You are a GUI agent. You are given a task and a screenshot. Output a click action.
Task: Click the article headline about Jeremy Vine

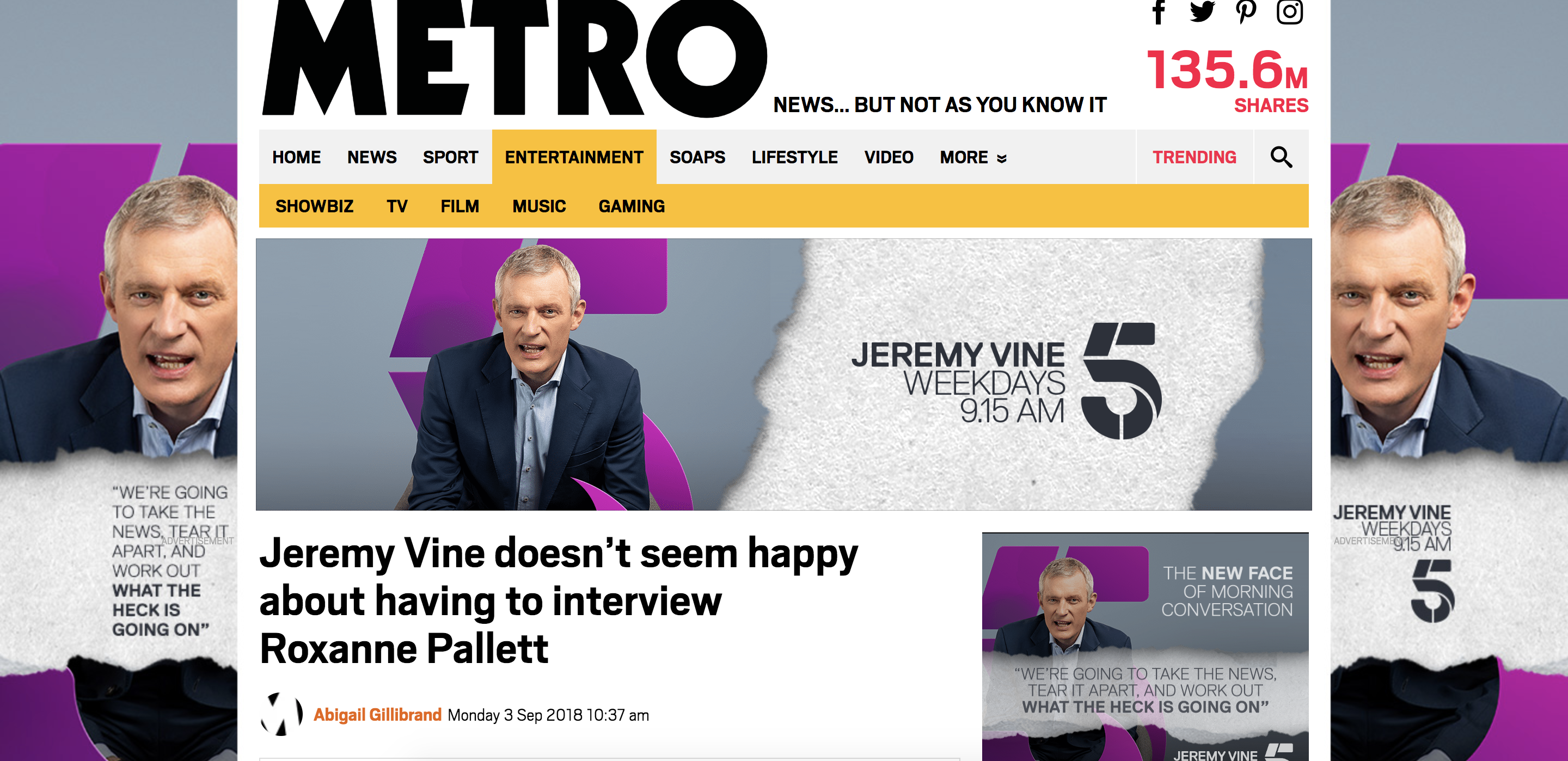click(558, 601)
